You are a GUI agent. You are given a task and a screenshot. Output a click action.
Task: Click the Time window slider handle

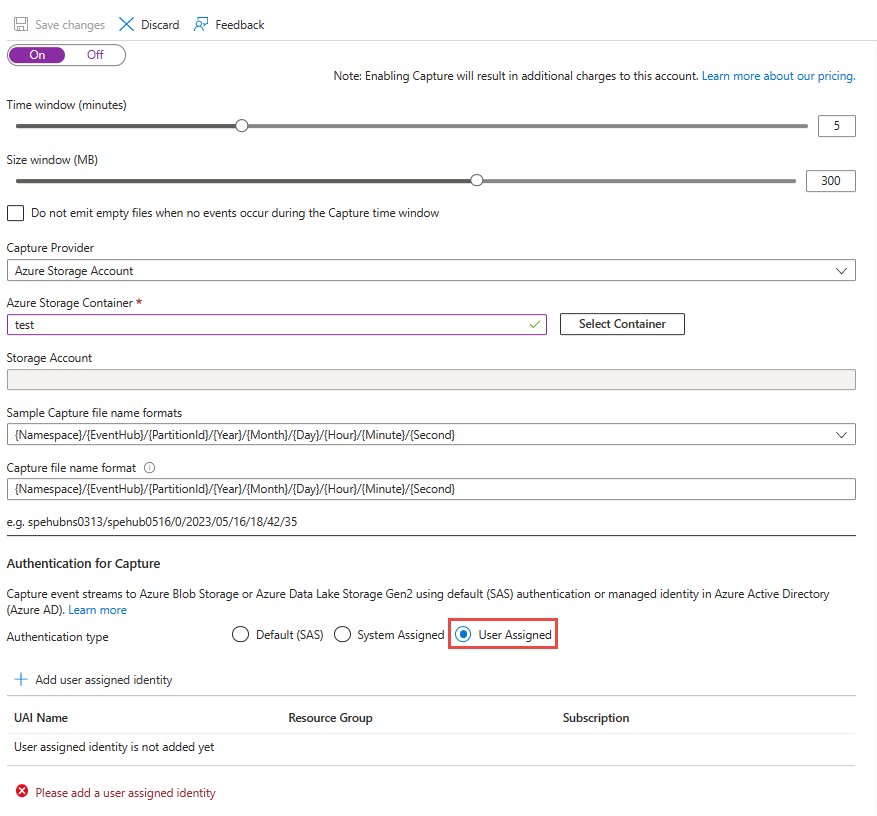point(241,126)
